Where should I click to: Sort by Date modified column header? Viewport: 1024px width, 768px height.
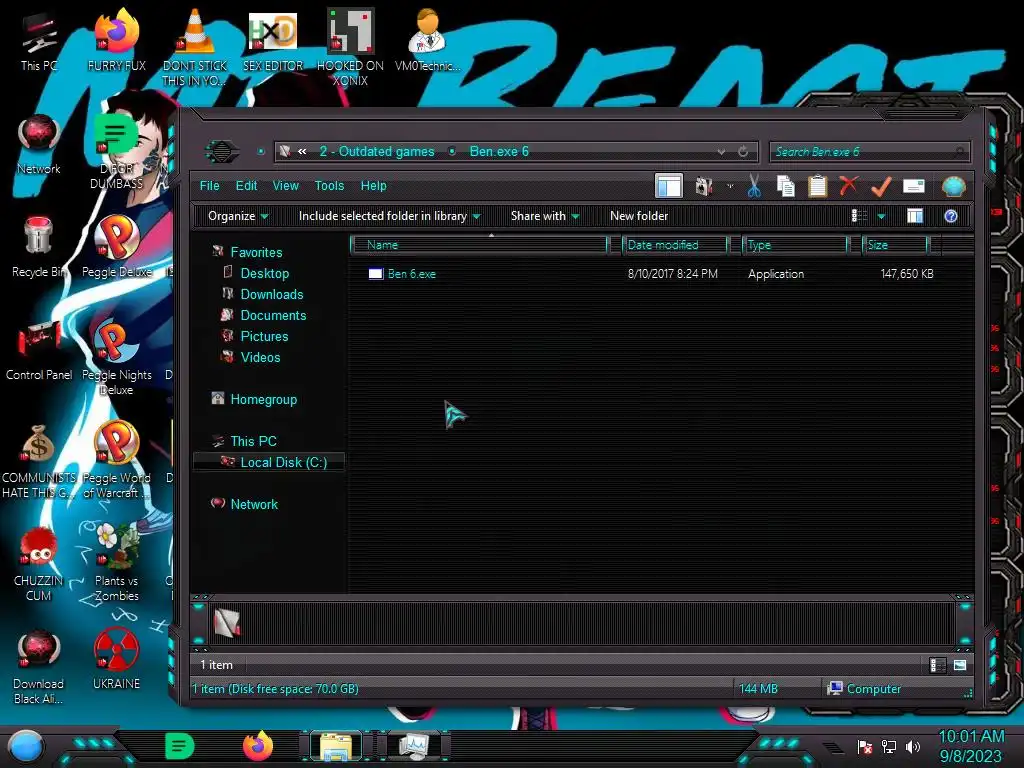coord(675,245)
